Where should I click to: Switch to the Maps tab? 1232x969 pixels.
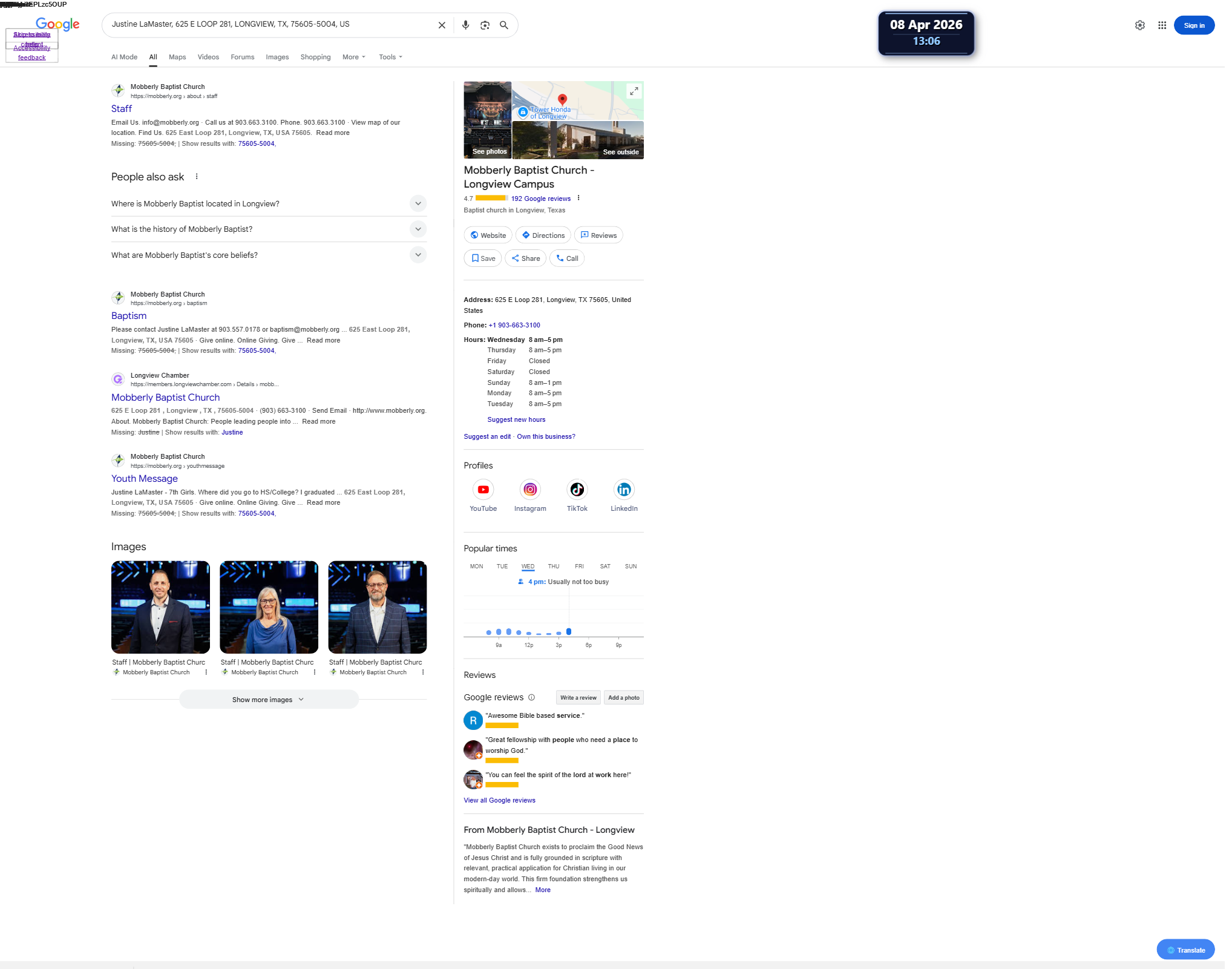(177, 57)
